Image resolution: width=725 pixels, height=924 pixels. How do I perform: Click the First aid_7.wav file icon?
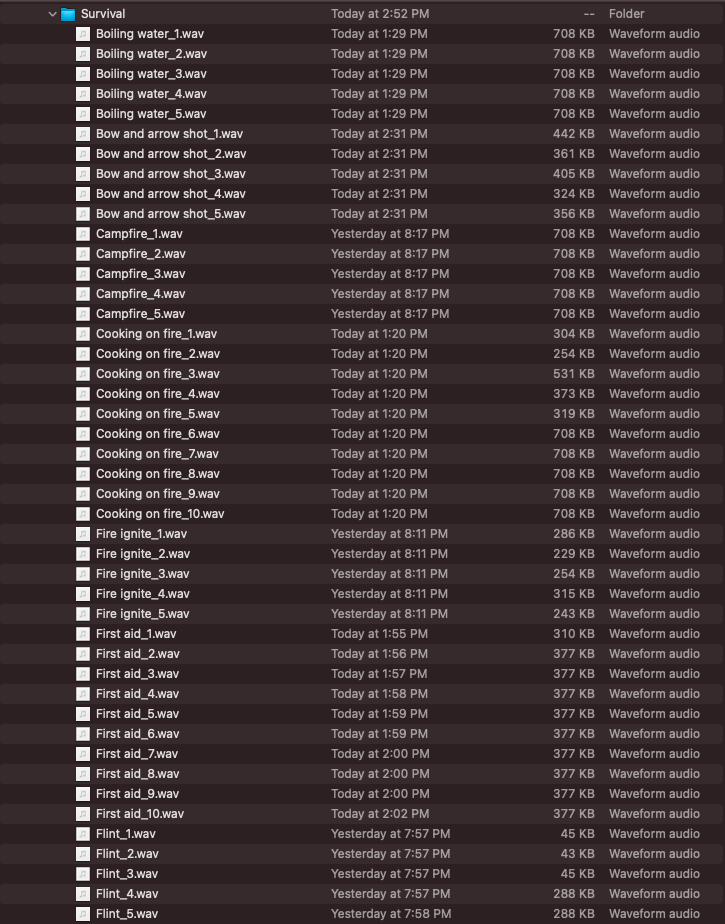83,754
